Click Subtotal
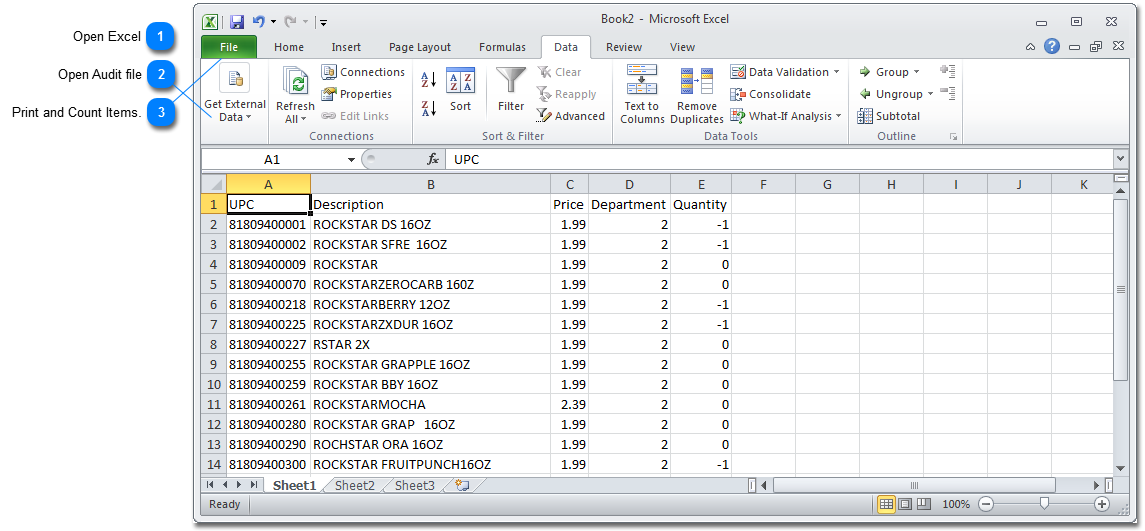 tap(889, 115)
